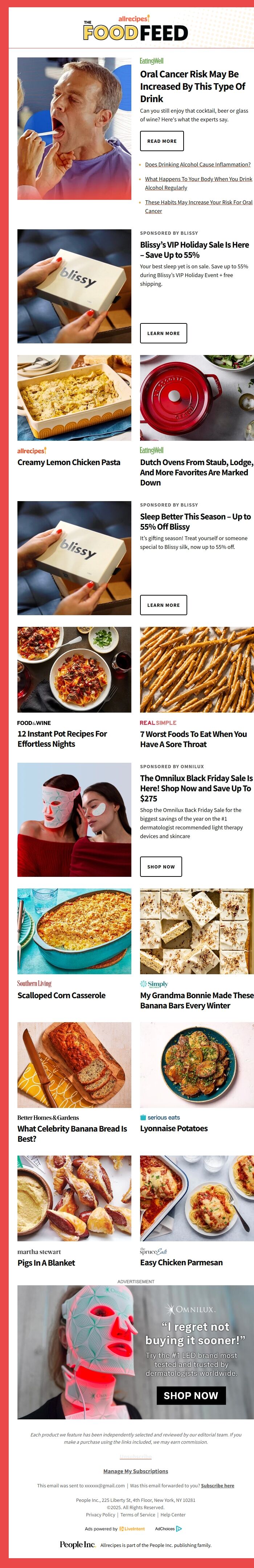The image size is (254, 1568).
Task: Open 'Pigs In A Blanket' headline
Action: coord(46,1262)
